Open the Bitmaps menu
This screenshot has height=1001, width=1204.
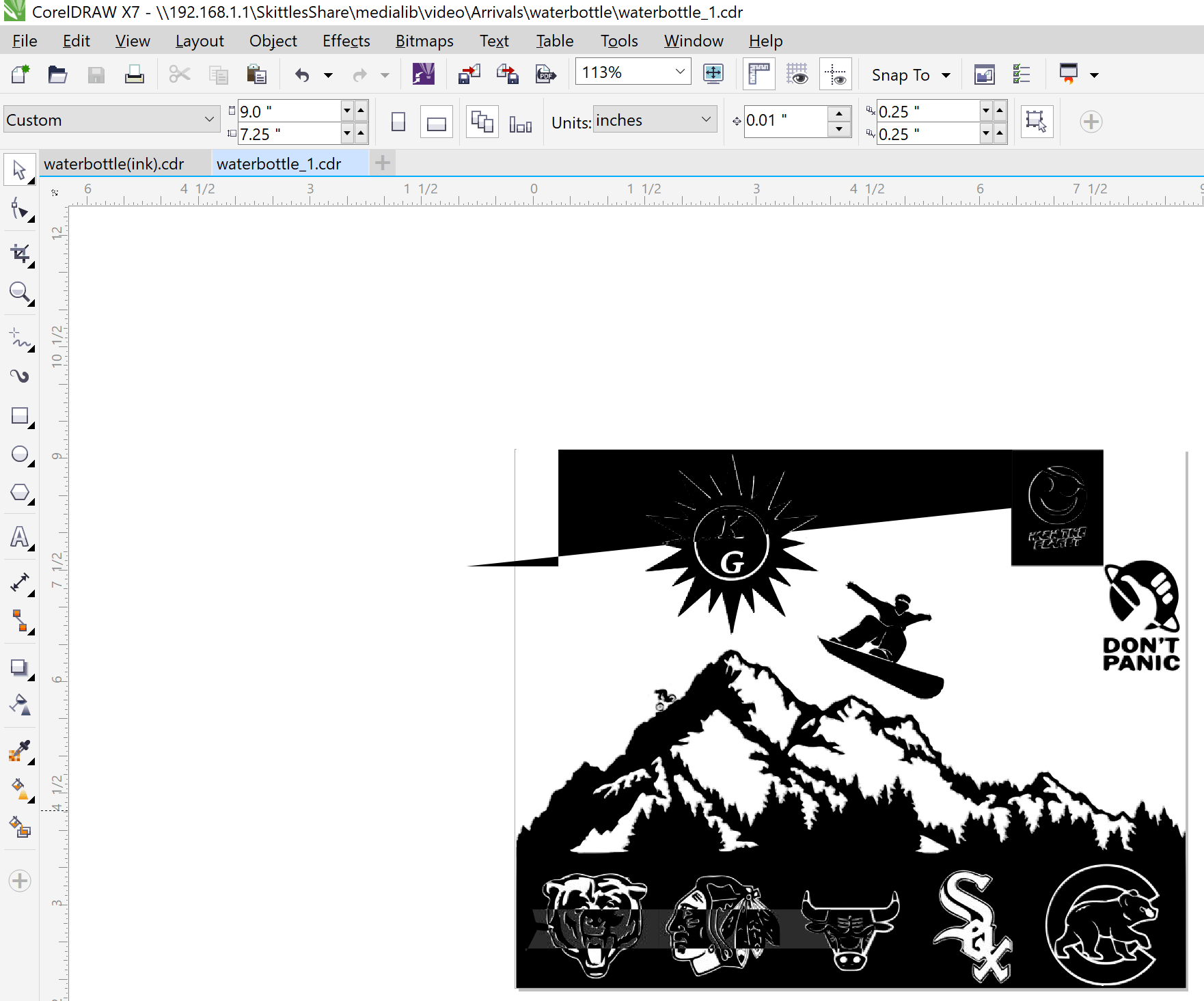point(424,41)
